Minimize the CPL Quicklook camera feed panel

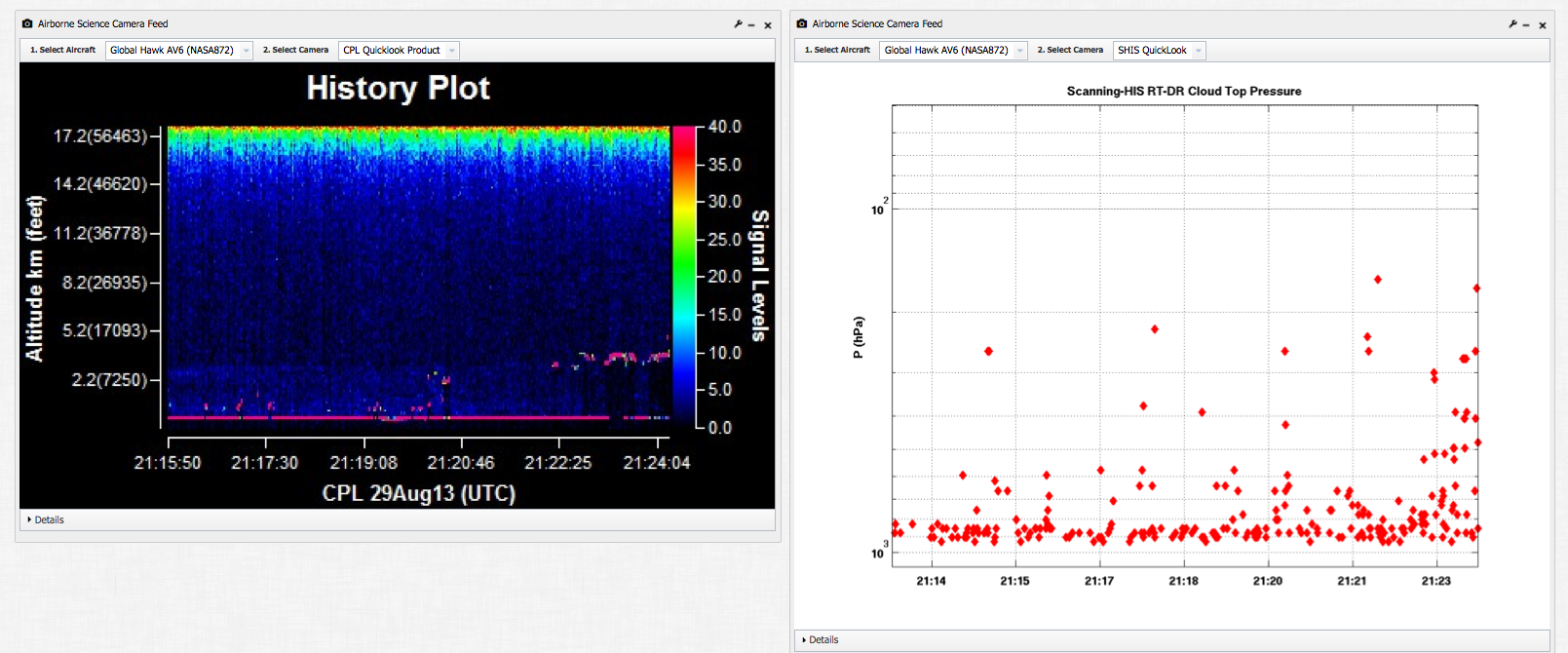pos(751,25)
